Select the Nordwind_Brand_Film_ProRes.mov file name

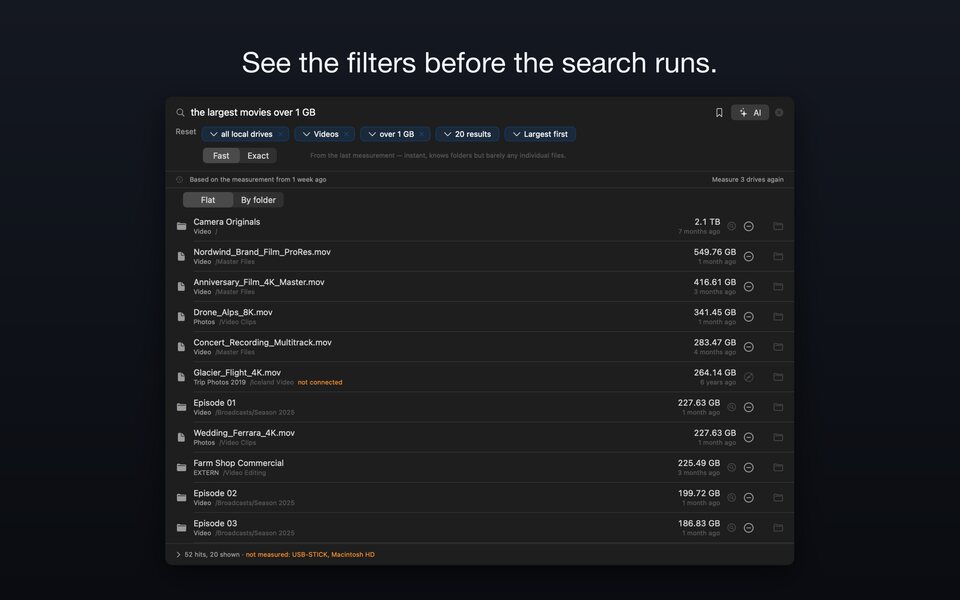pos(262,252)
